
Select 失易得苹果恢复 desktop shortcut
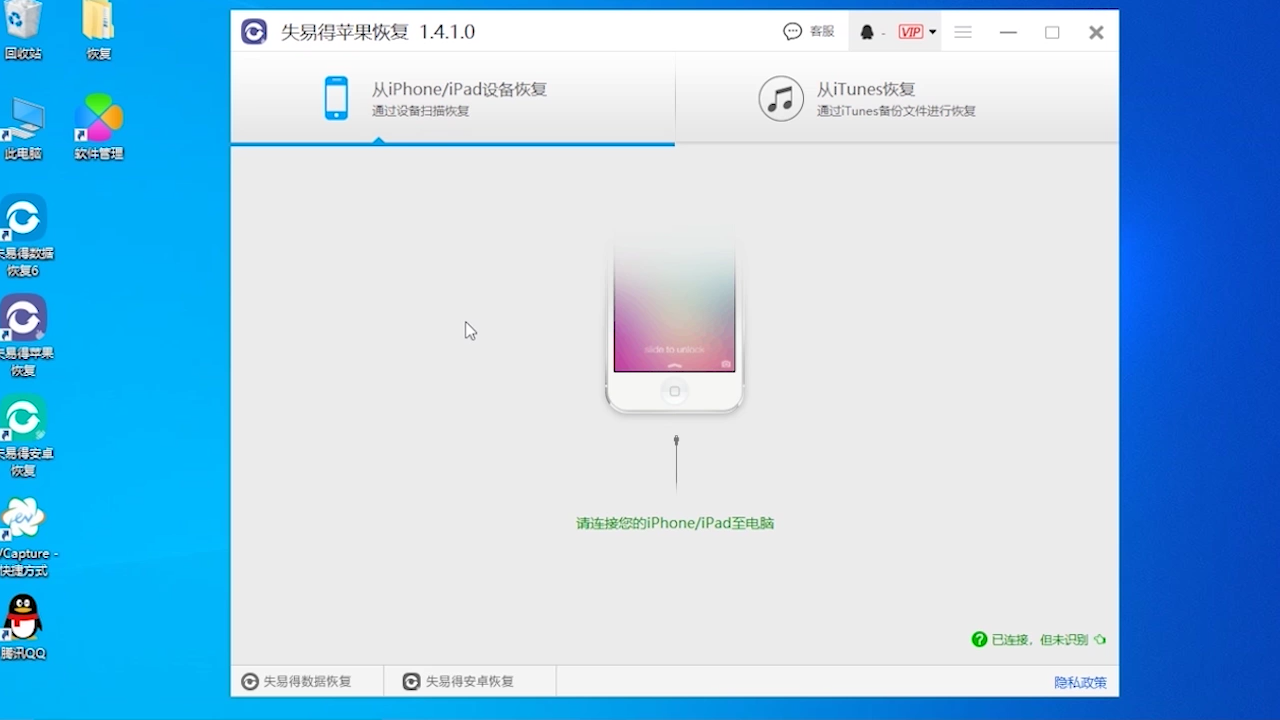point(24,337)
